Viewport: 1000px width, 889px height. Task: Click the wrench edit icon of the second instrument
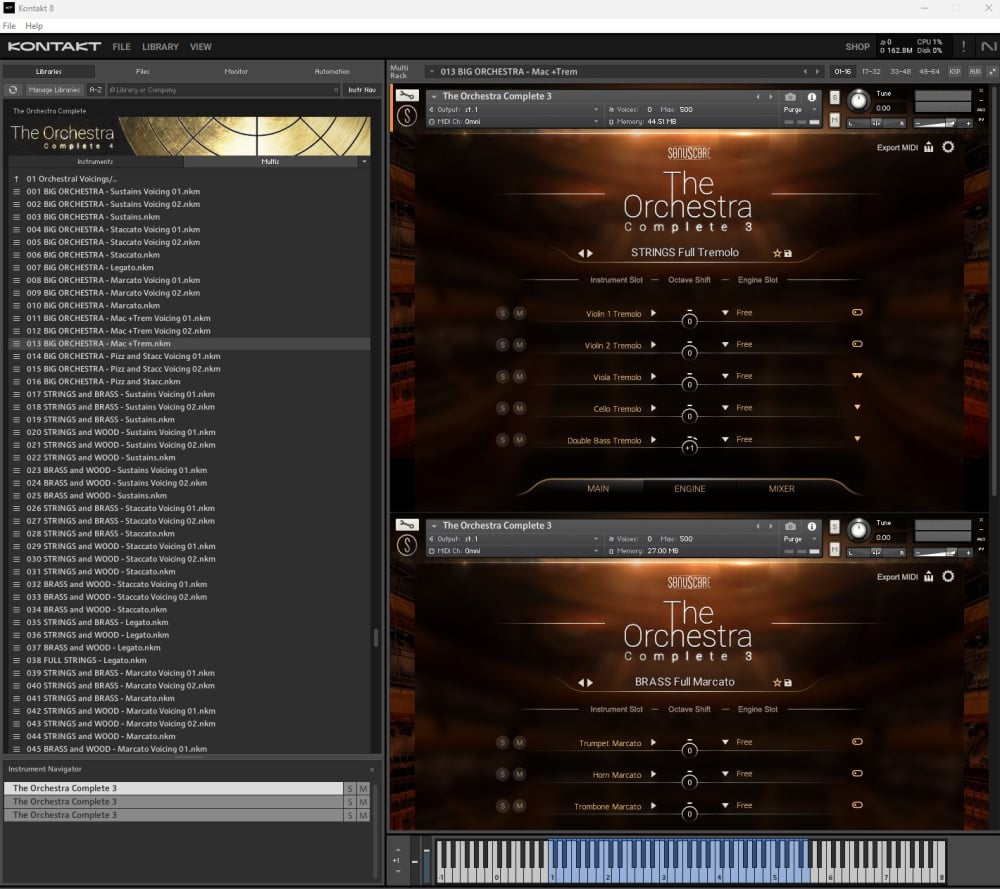pyautogui.click(x=407, y=525)
